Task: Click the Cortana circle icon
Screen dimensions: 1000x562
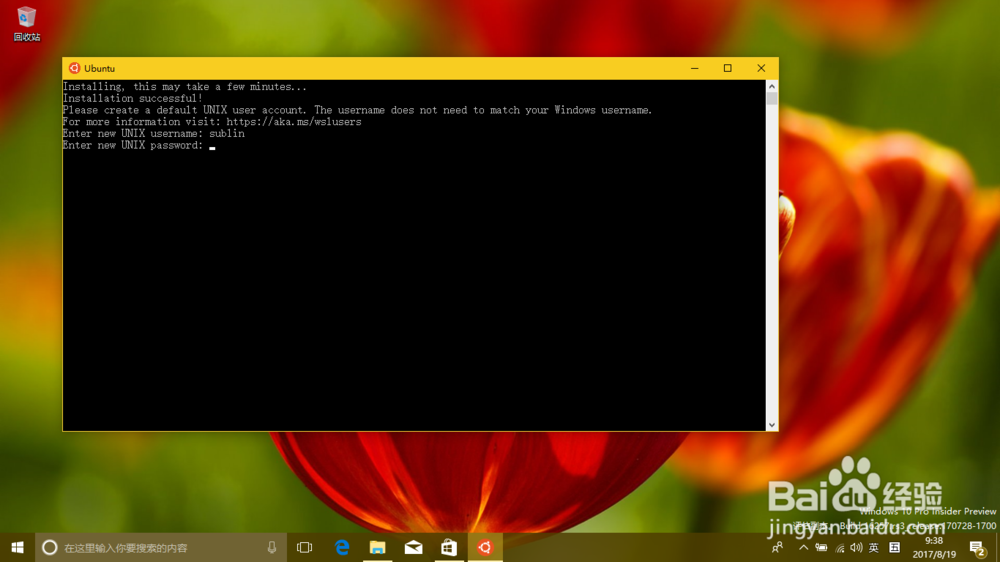Action: pos(49,547)
